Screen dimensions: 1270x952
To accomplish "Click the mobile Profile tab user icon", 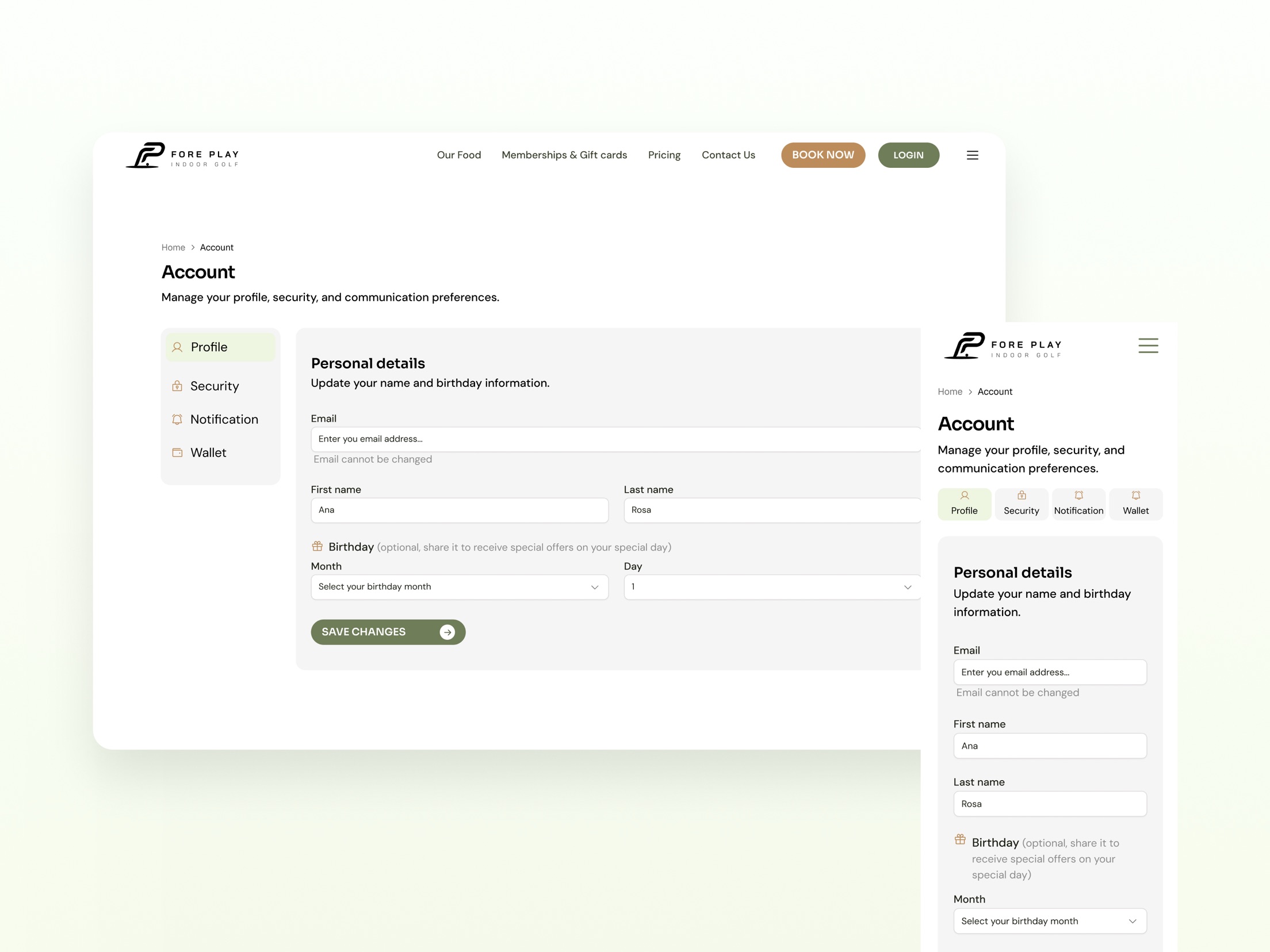I will pos(965,496).
